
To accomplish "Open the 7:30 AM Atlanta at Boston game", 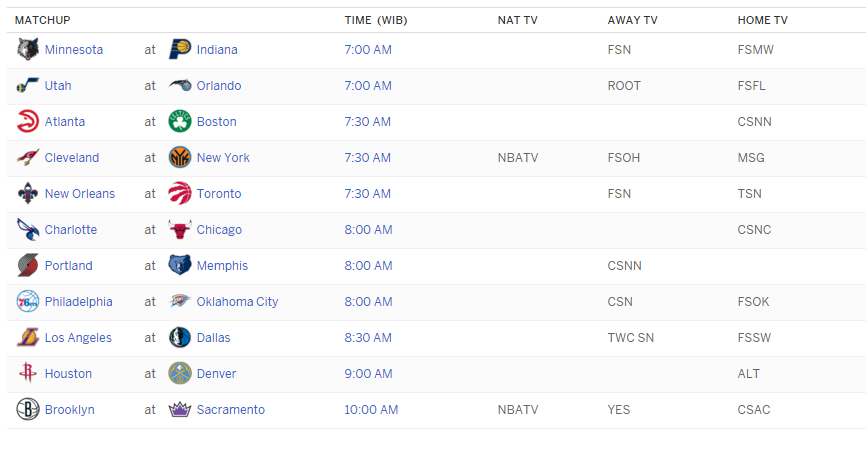I will (x=367, y=122).
